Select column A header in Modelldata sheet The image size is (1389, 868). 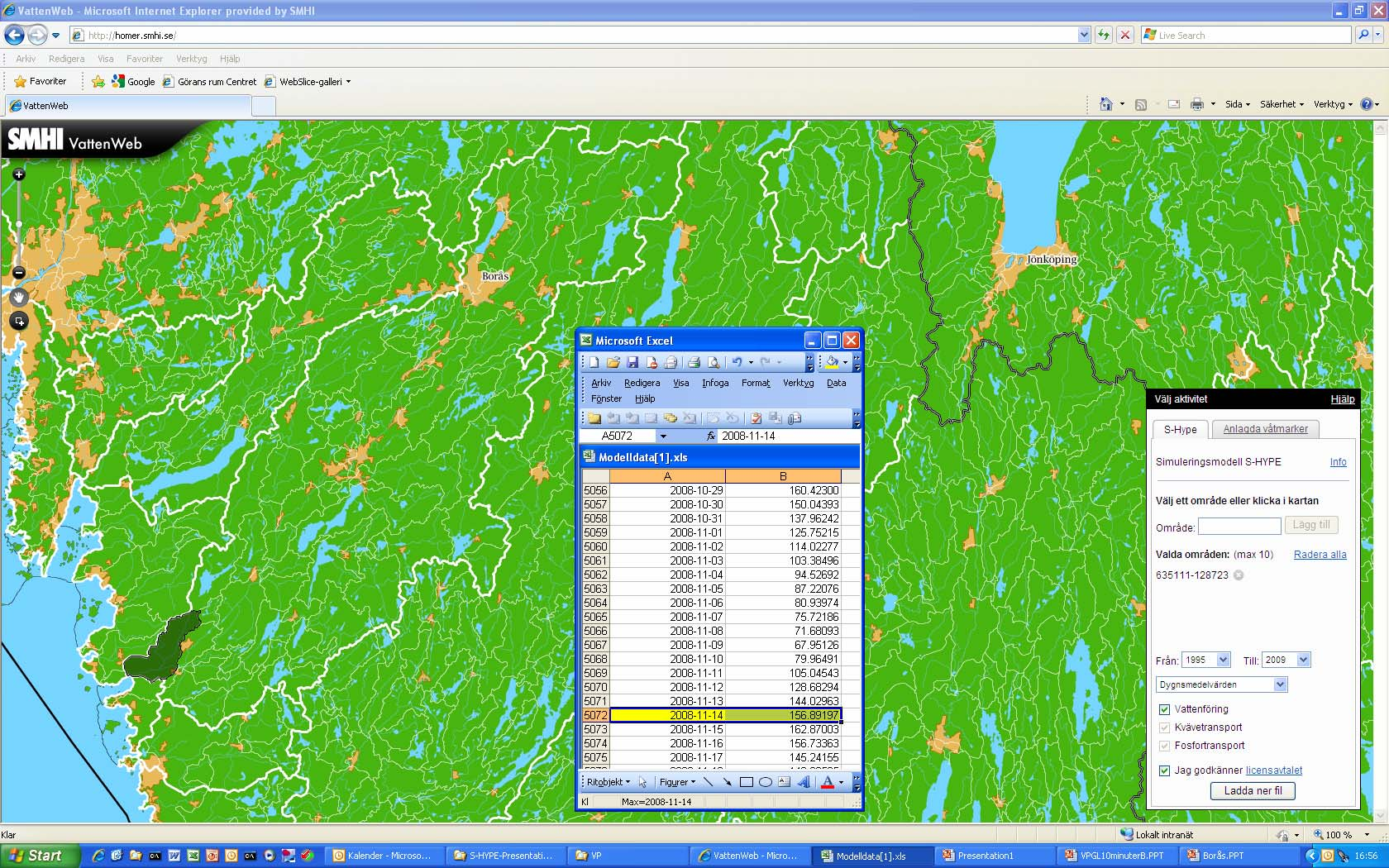click(x=667, y=476)
